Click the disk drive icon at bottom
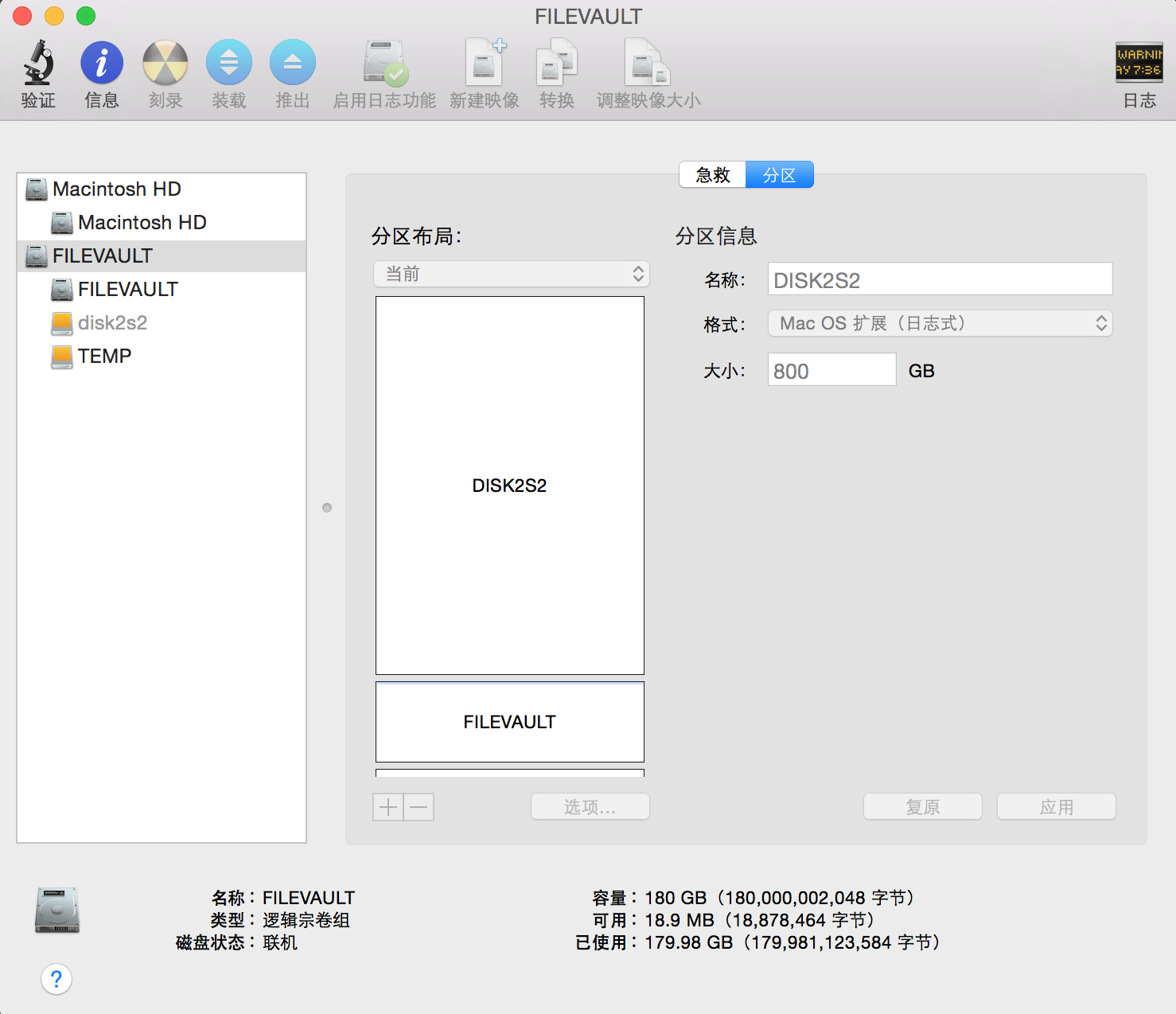Screen dimensions: 1176x1014 pos(57,910)
